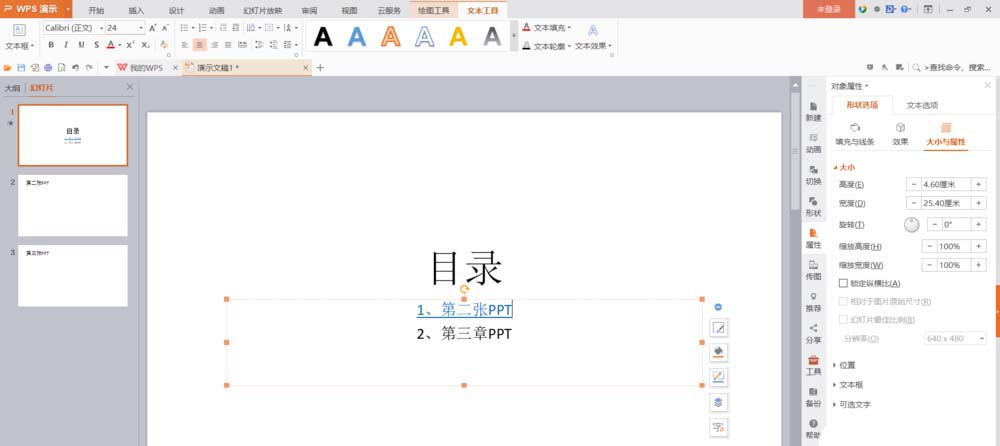Switch to 效果 tab in properties
This screenshot has height=446, width=1000.
(x=900, y=133)
